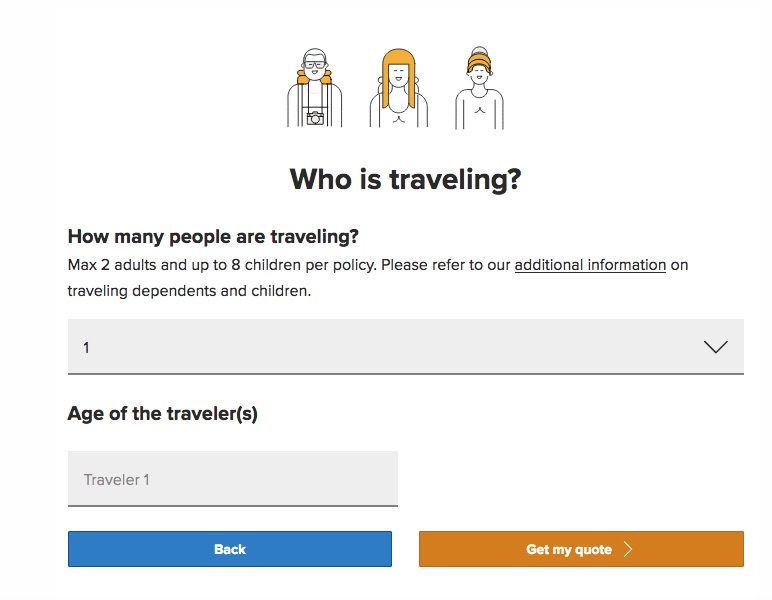
Task: Click the orange headband on the third figure
Action: [479, 63]
